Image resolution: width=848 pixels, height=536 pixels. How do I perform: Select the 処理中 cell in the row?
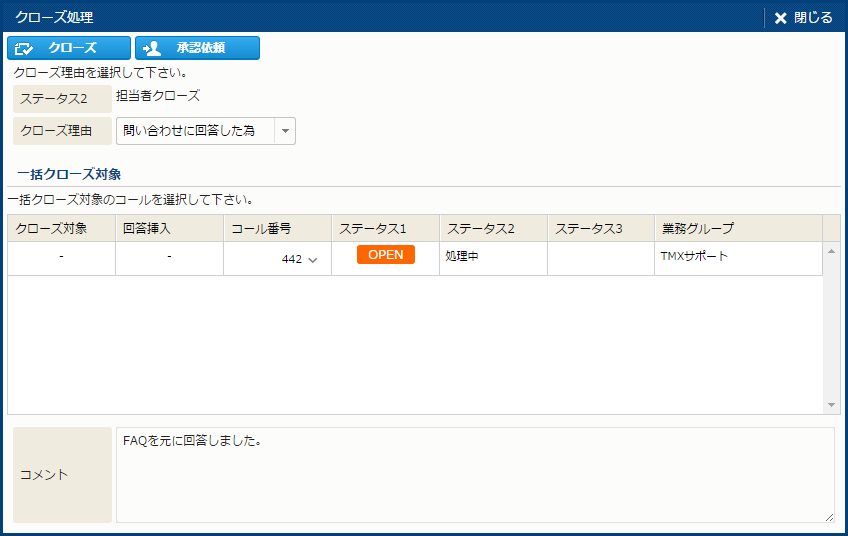click(x=493, y=257)
